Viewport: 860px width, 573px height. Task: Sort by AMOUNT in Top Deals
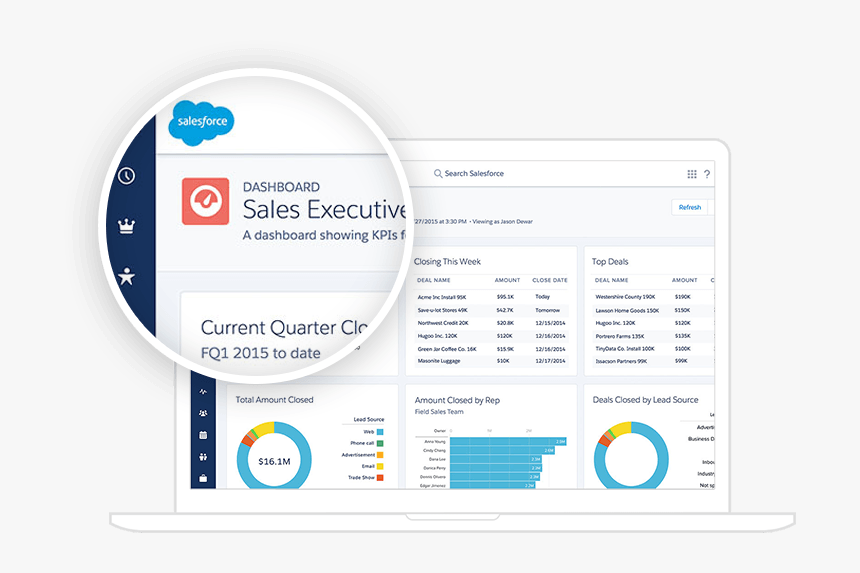click(x=684, y=280)
